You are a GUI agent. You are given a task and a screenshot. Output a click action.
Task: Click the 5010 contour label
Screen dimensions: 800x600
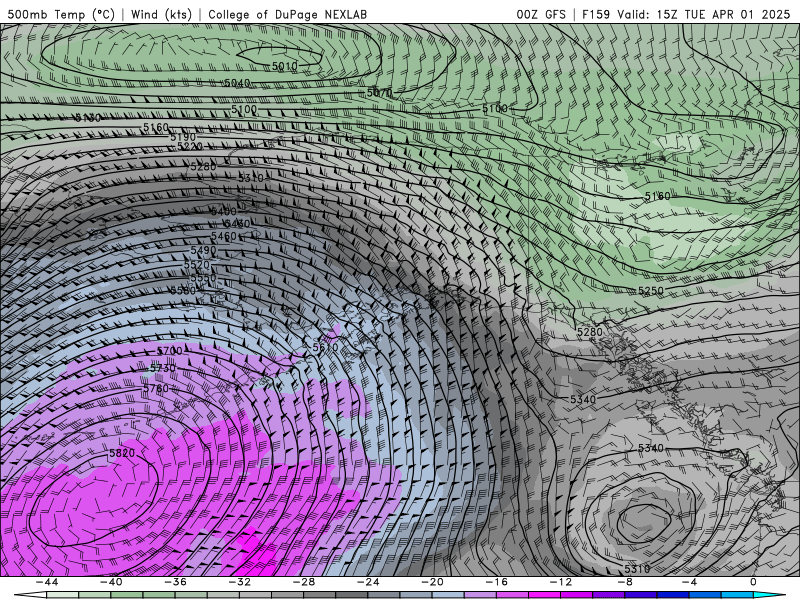pos(284,66)
